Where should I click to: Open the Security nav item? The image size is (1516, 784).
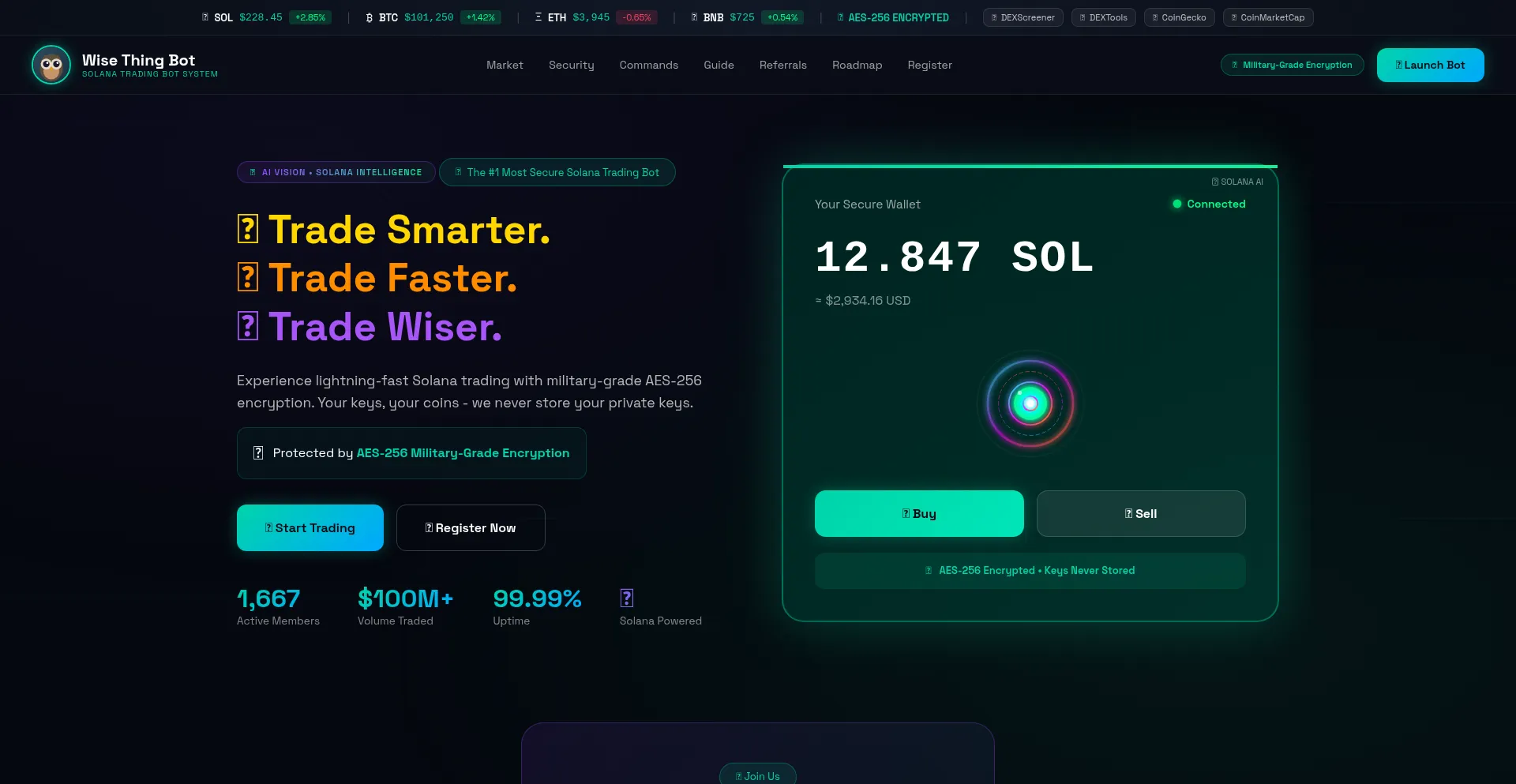click(571, 65)
